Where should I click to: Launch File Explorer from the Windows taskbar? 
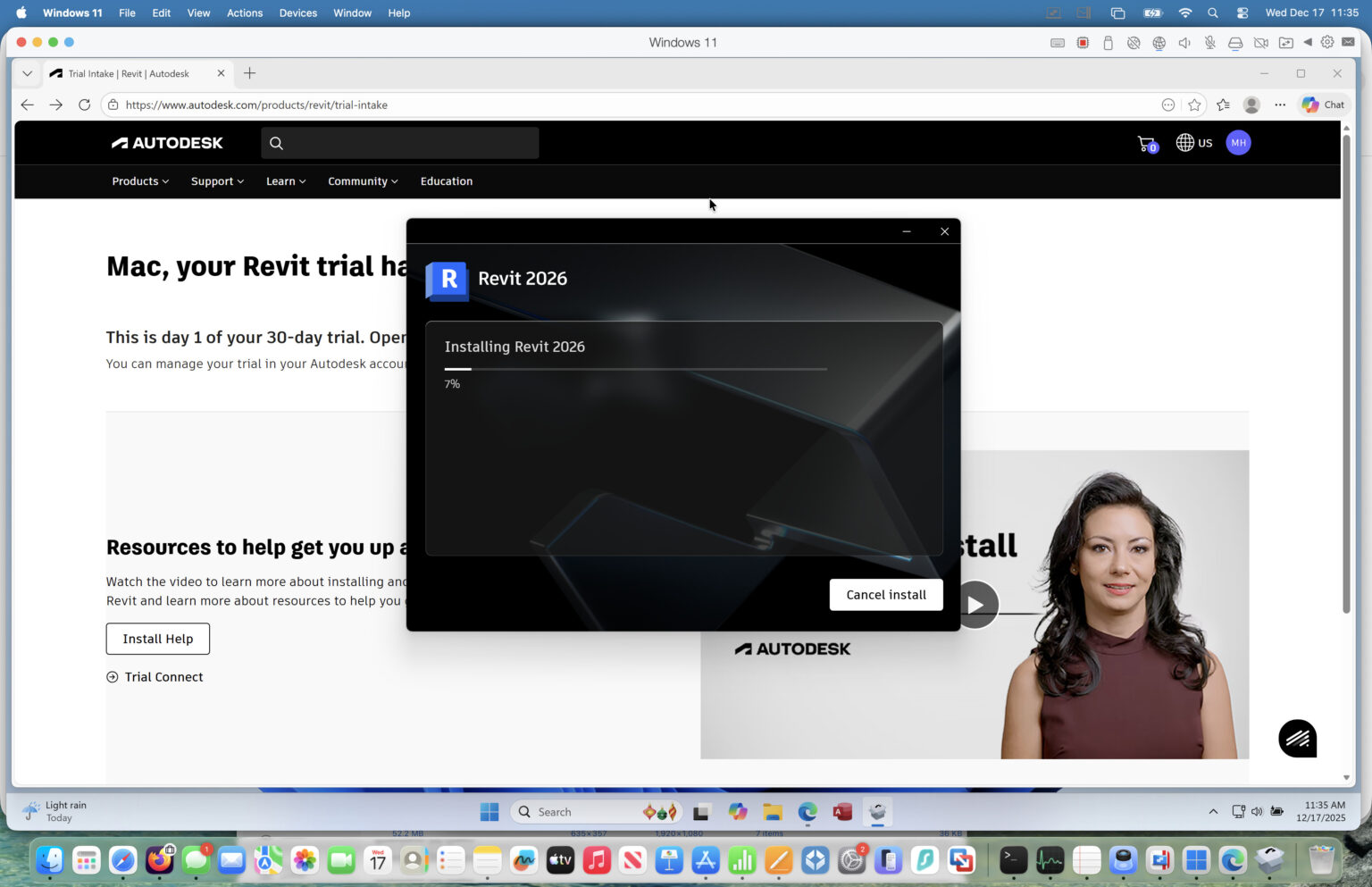(772, 812)
